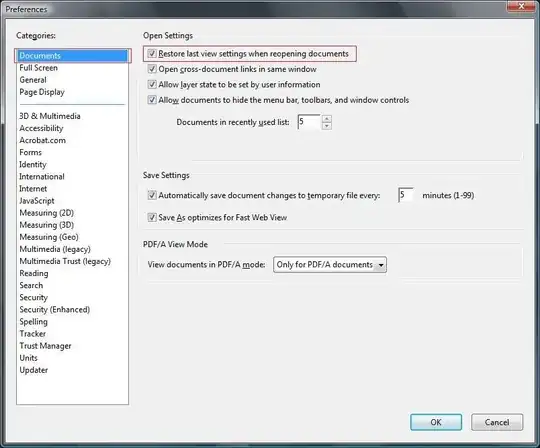Image resolution: width=540 pixels, height=448 pixels.
Task: Increase recently used documents count
Action: click(326, 119)
